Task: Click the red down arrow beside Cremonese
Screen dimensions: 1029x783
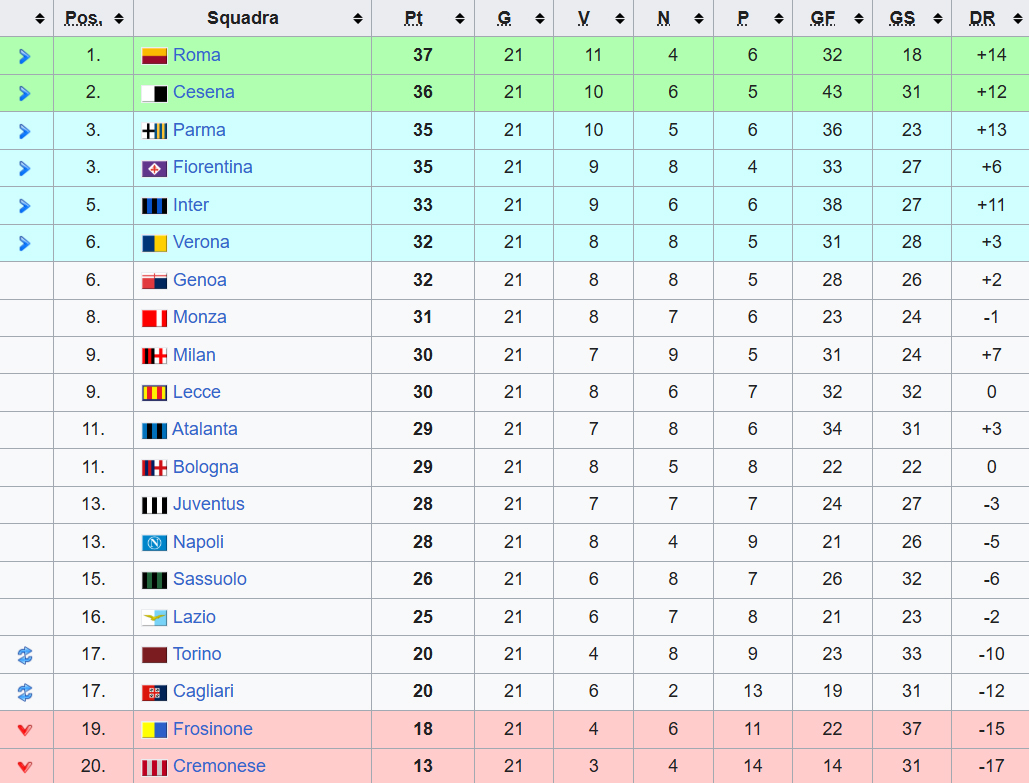Action: [x=25, y=767]
